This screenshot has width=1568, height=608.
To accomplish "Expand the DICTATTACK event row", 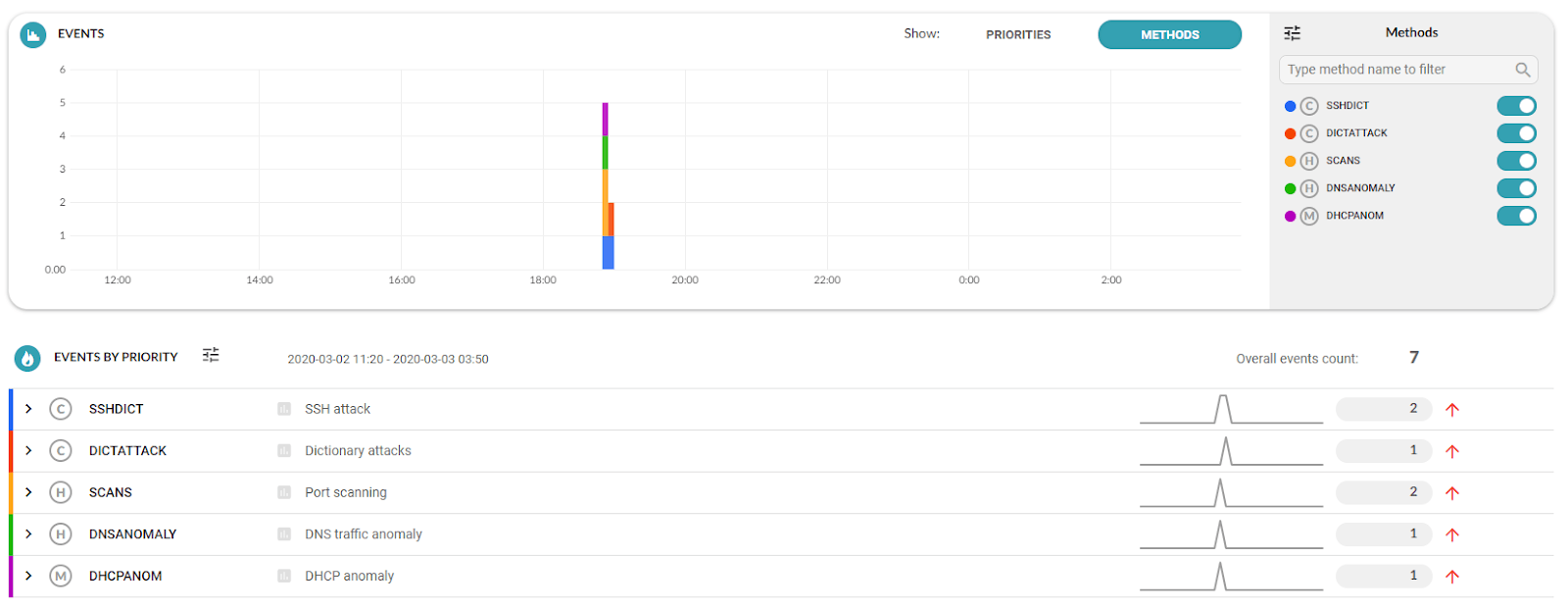I will [28, 451].
